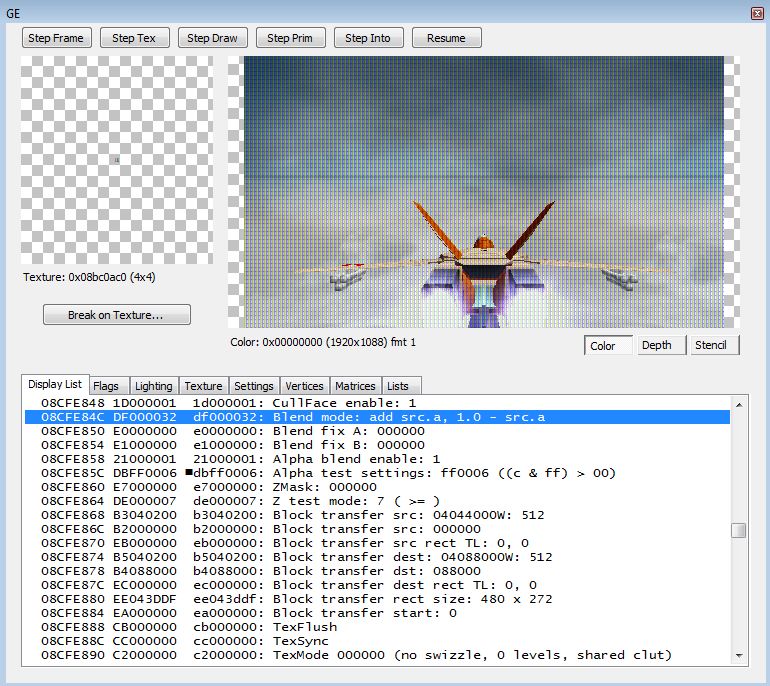Click the Step Frame button
The width and height of the screenshot is (770, 686).
[57, 38]
